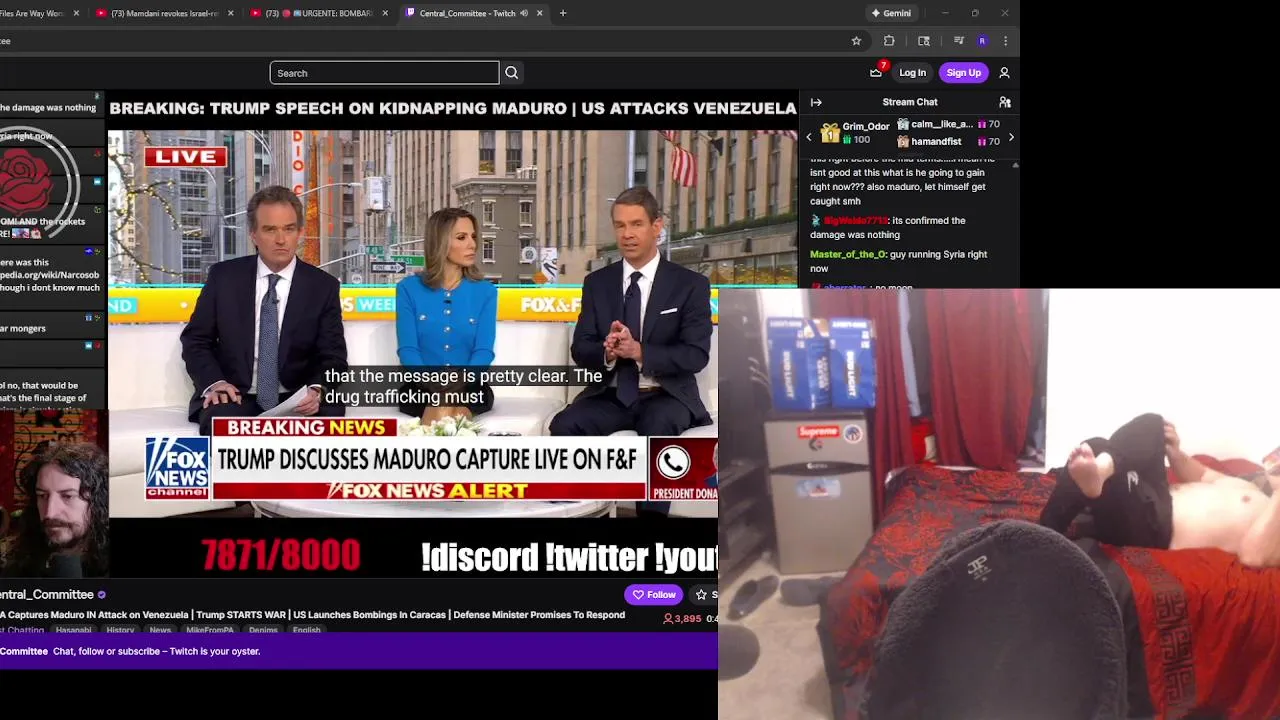The width and height of the screenshot is (1280, 720).
Task: Open the News tag
Action: point(160,630)
